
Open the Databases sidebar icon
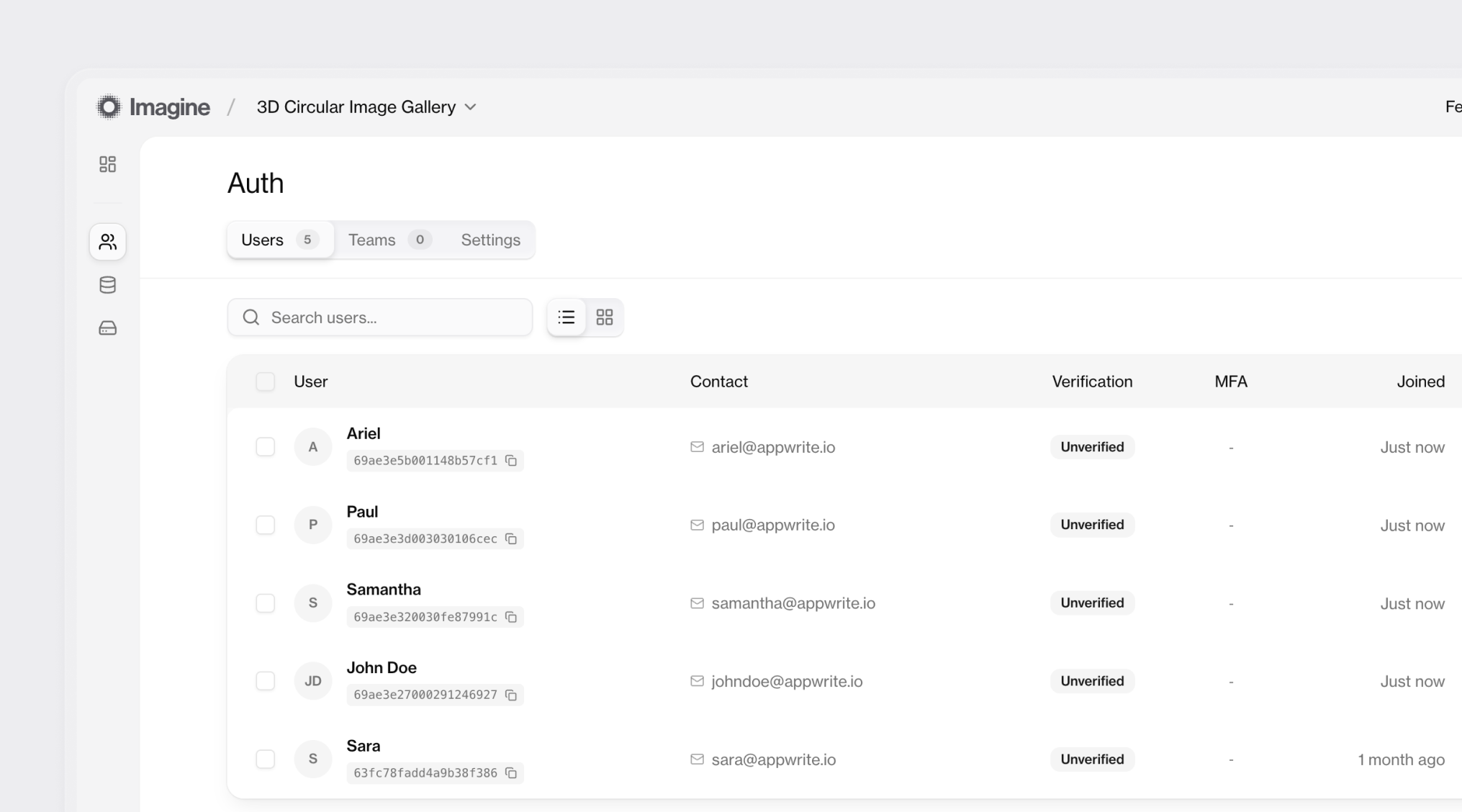click(x=107, y=285)
